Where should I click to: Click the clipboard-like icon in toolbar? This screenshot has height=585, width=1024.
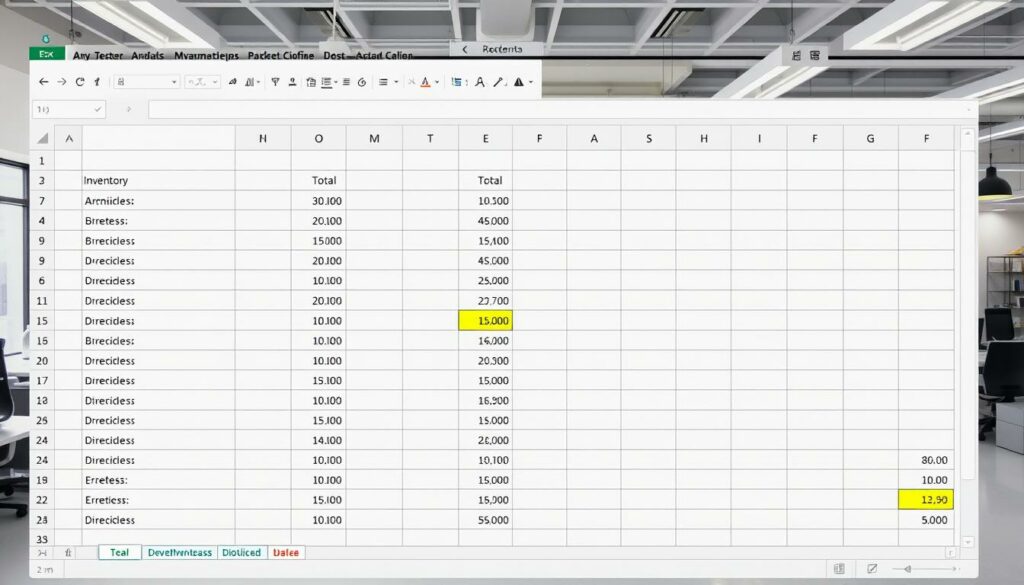point(311,82)
